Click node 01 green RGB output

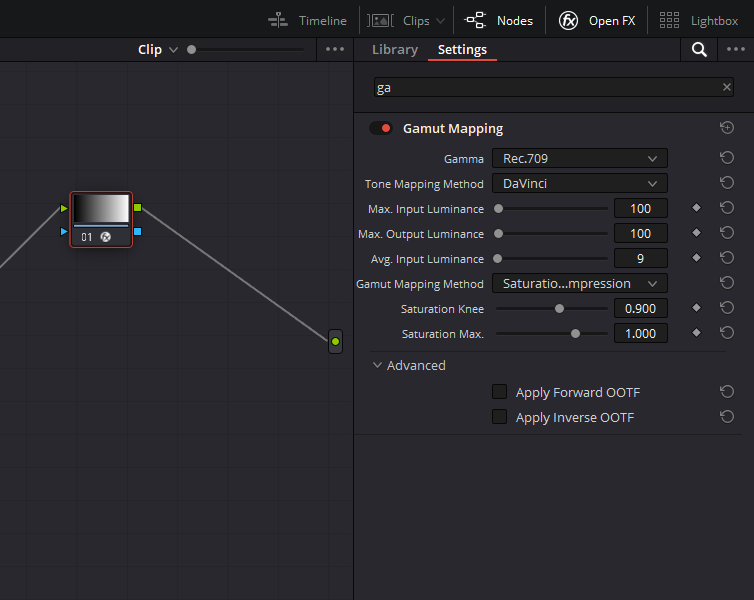click(138, 208)
